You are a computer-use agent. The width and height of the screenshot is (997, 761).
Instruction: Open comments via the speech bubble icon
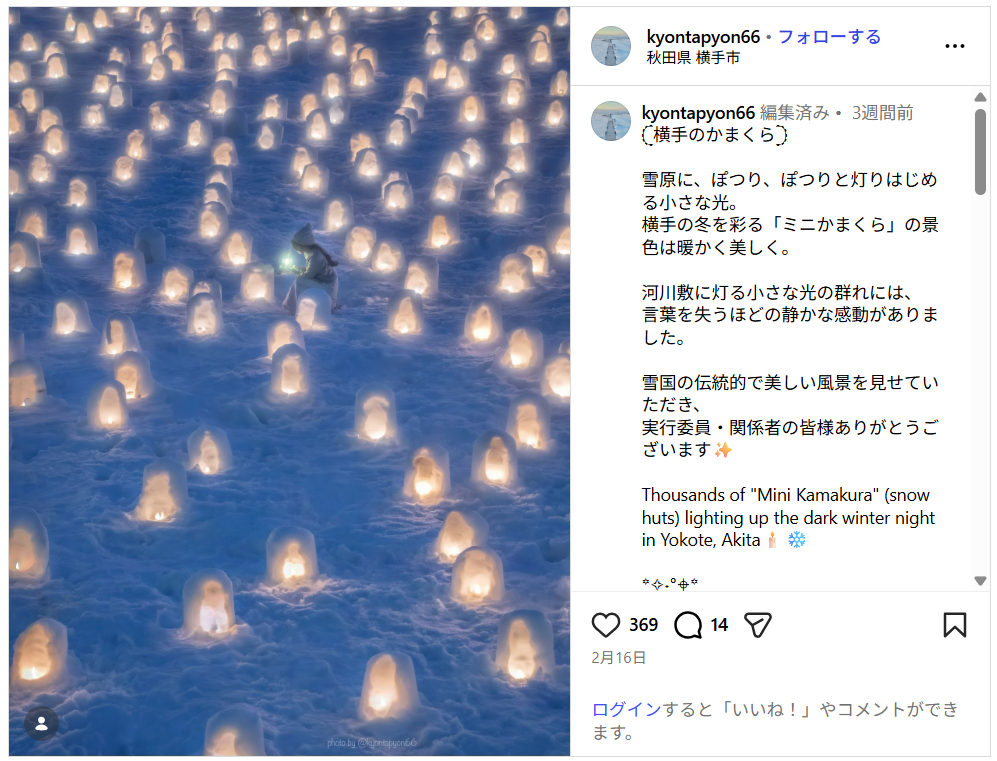[688, 625]
